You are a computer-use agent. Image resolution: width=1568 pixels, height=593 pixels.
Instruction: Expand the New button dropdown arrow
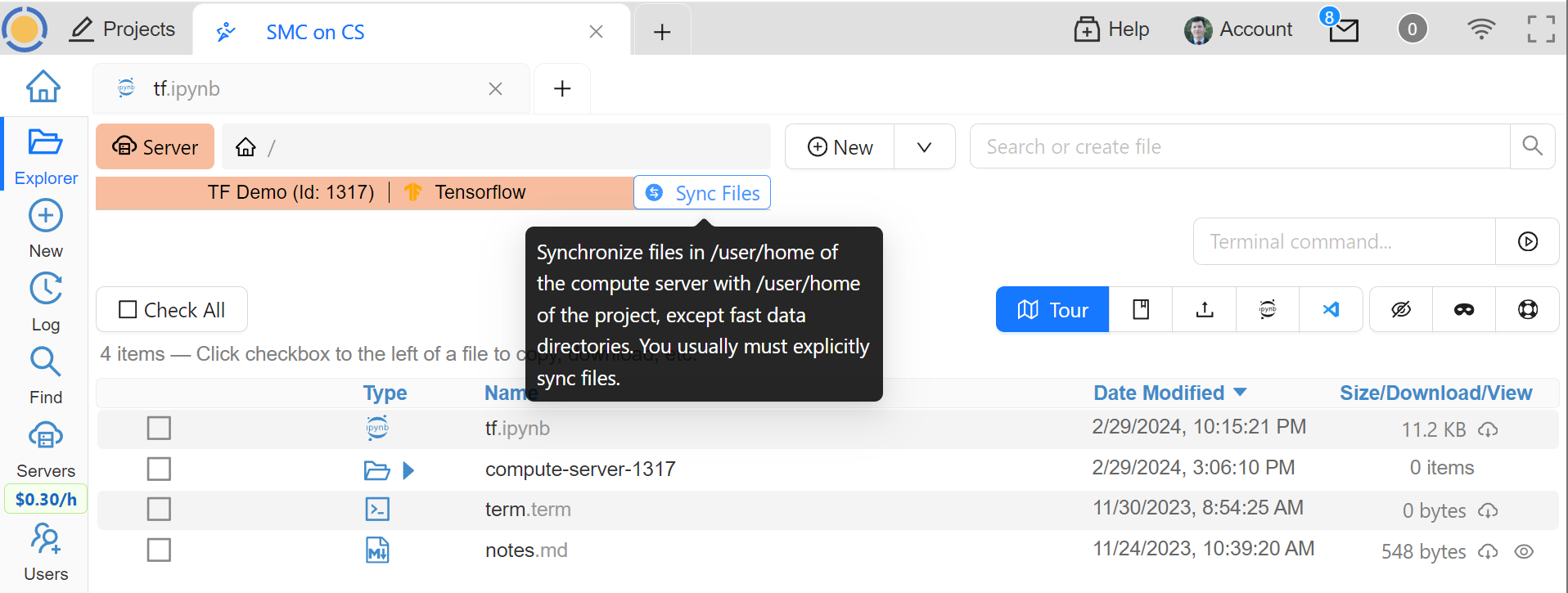click(x=924, y=147)
